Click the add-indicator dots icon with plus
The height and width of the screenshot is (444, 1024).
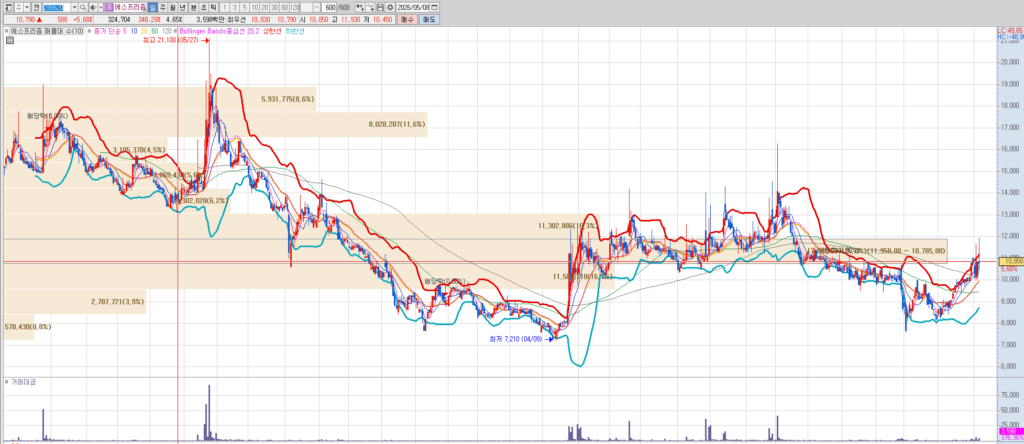[360, 7]
